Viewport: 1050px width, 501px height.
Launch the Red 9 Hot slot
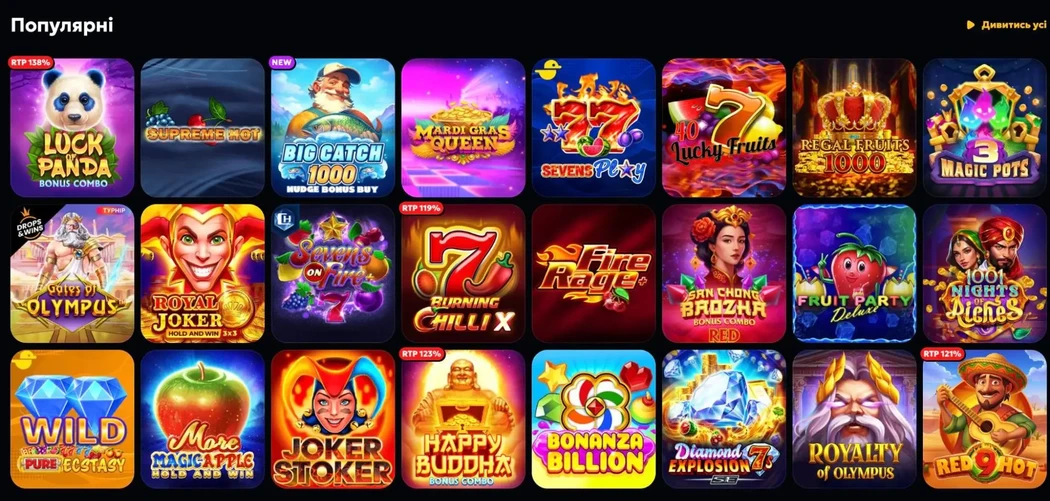(985, 419)
